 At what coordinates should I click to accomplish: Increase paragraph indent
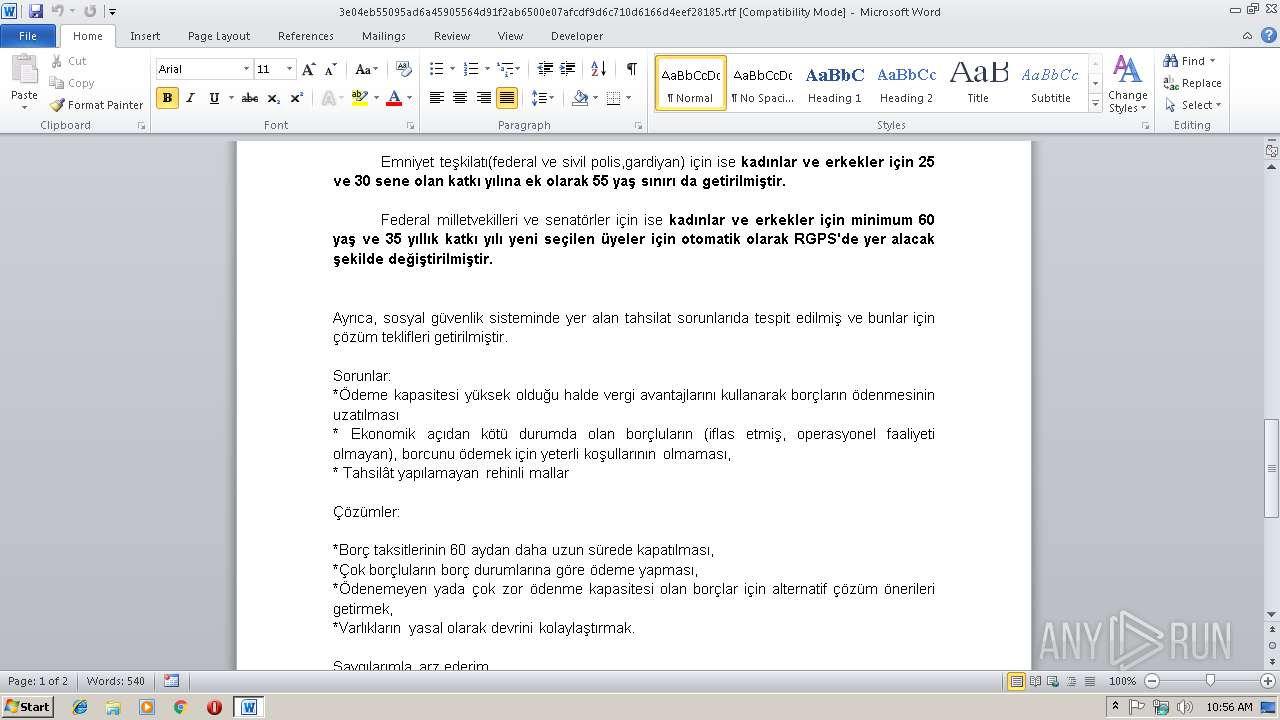(567, 69)
